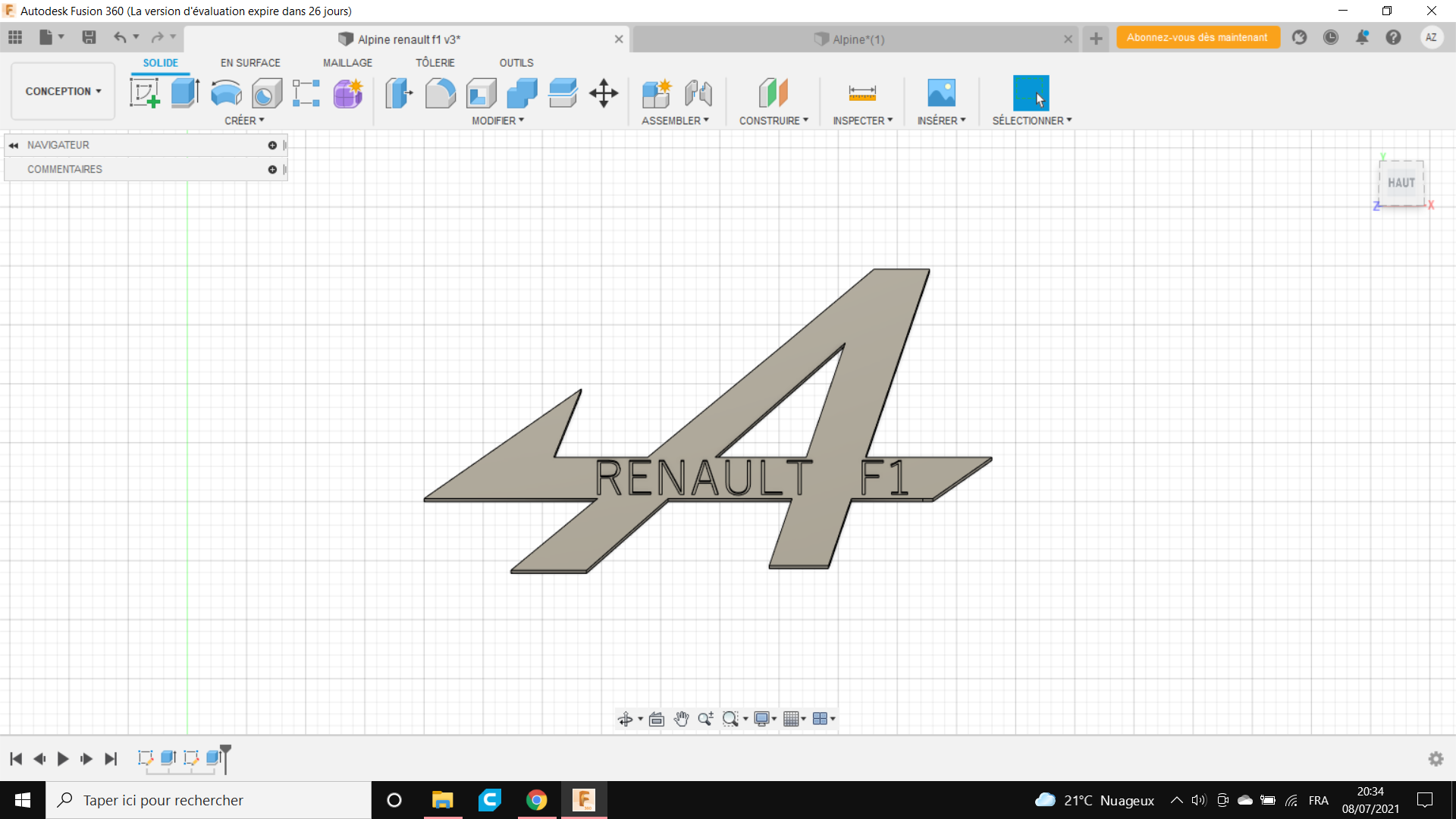Image resolution: width=1456 pixels, height=819 pixels.
Task: Click the Move/Copy arrows tool
Action: pos(604,93)
